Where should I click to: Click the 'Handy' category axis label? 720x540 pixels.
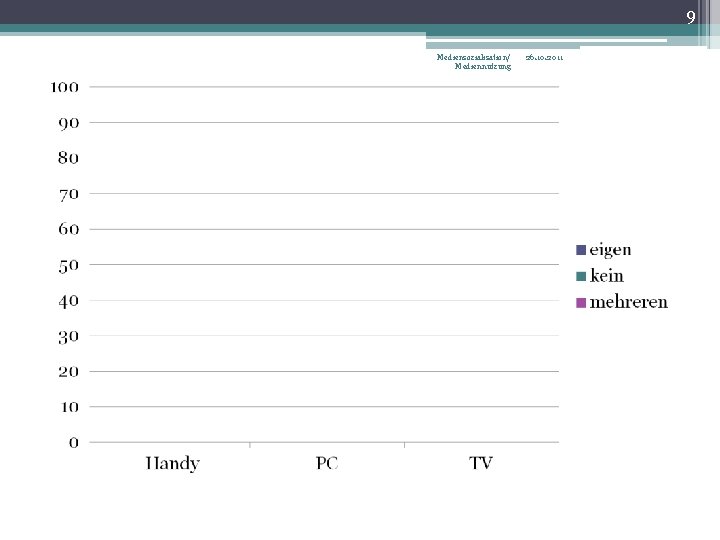173,463
